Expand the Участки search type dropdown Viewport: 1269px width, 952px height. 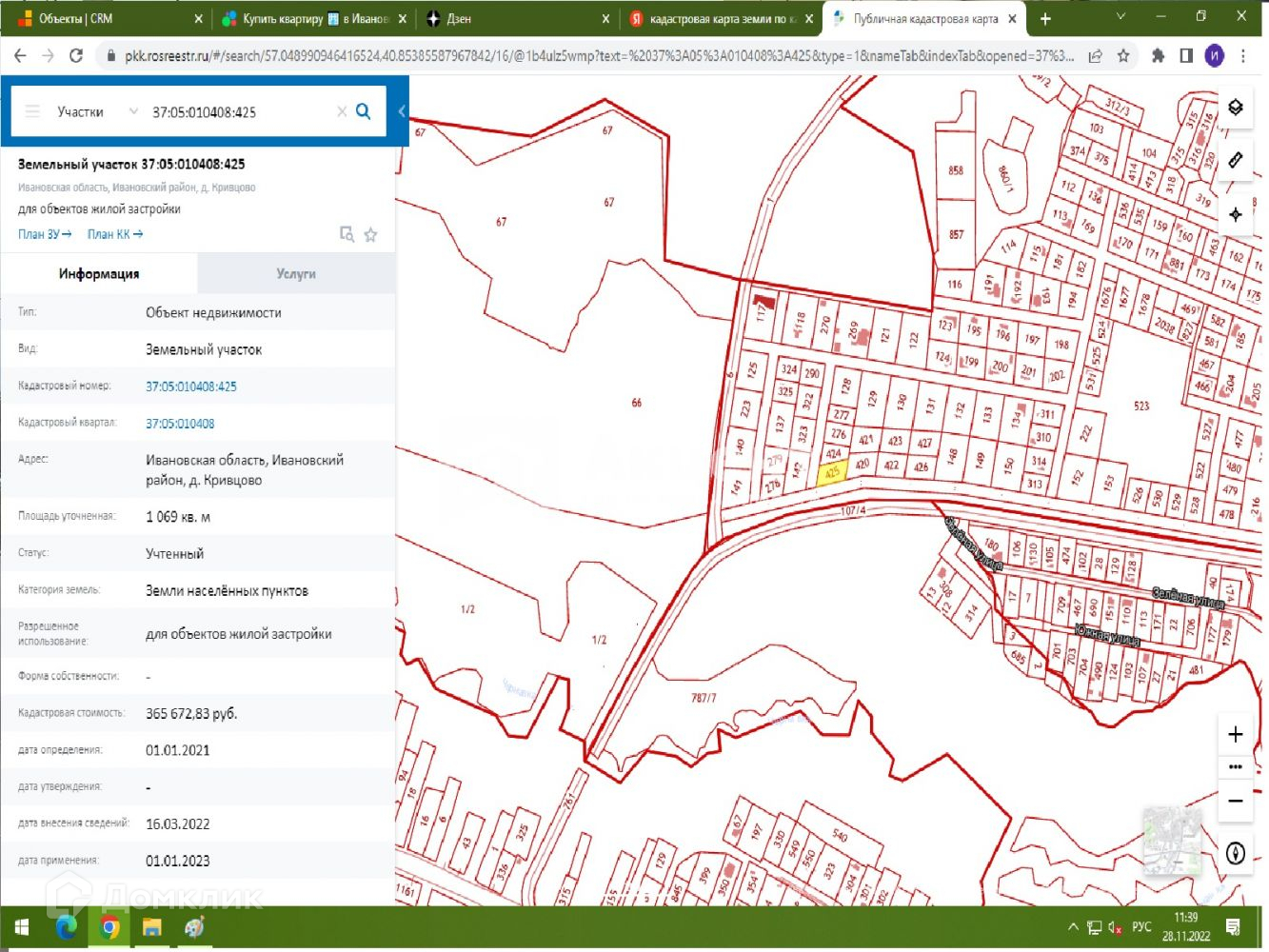click(x=132, y=111)
